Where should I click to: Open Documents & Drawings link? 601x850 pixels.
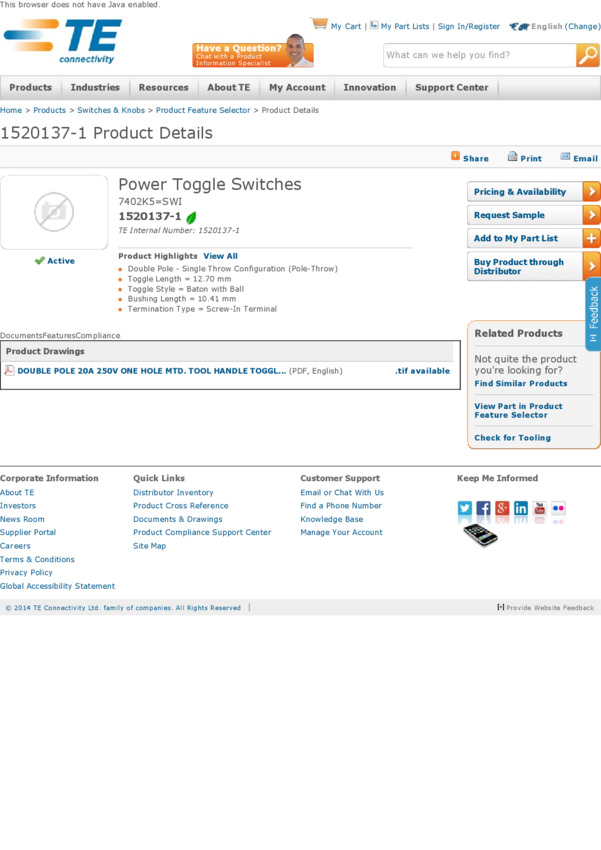[178, 519]
